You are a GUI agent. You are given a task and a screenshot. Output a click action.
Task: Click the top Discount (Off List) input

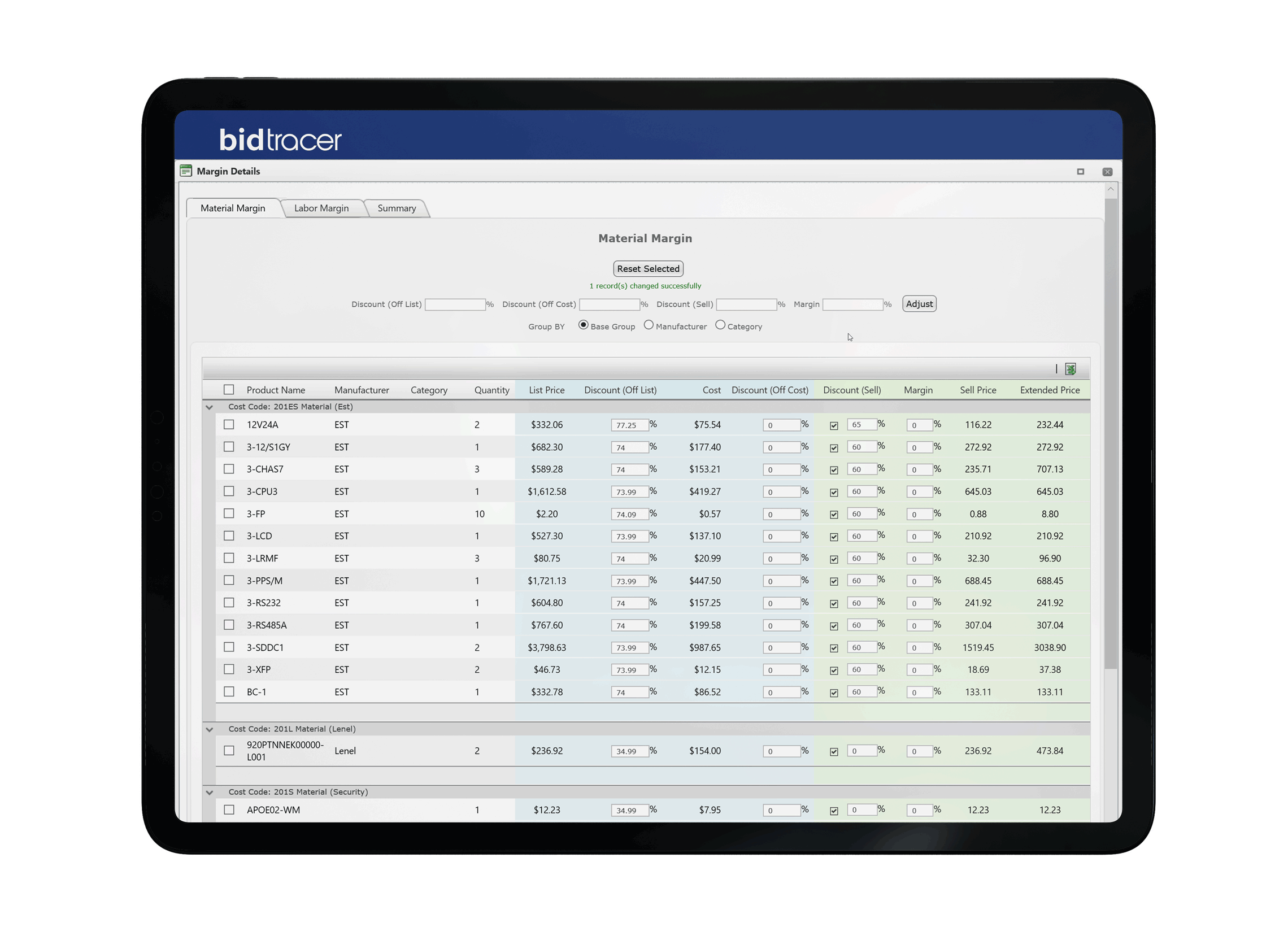[x=454, y=304]
